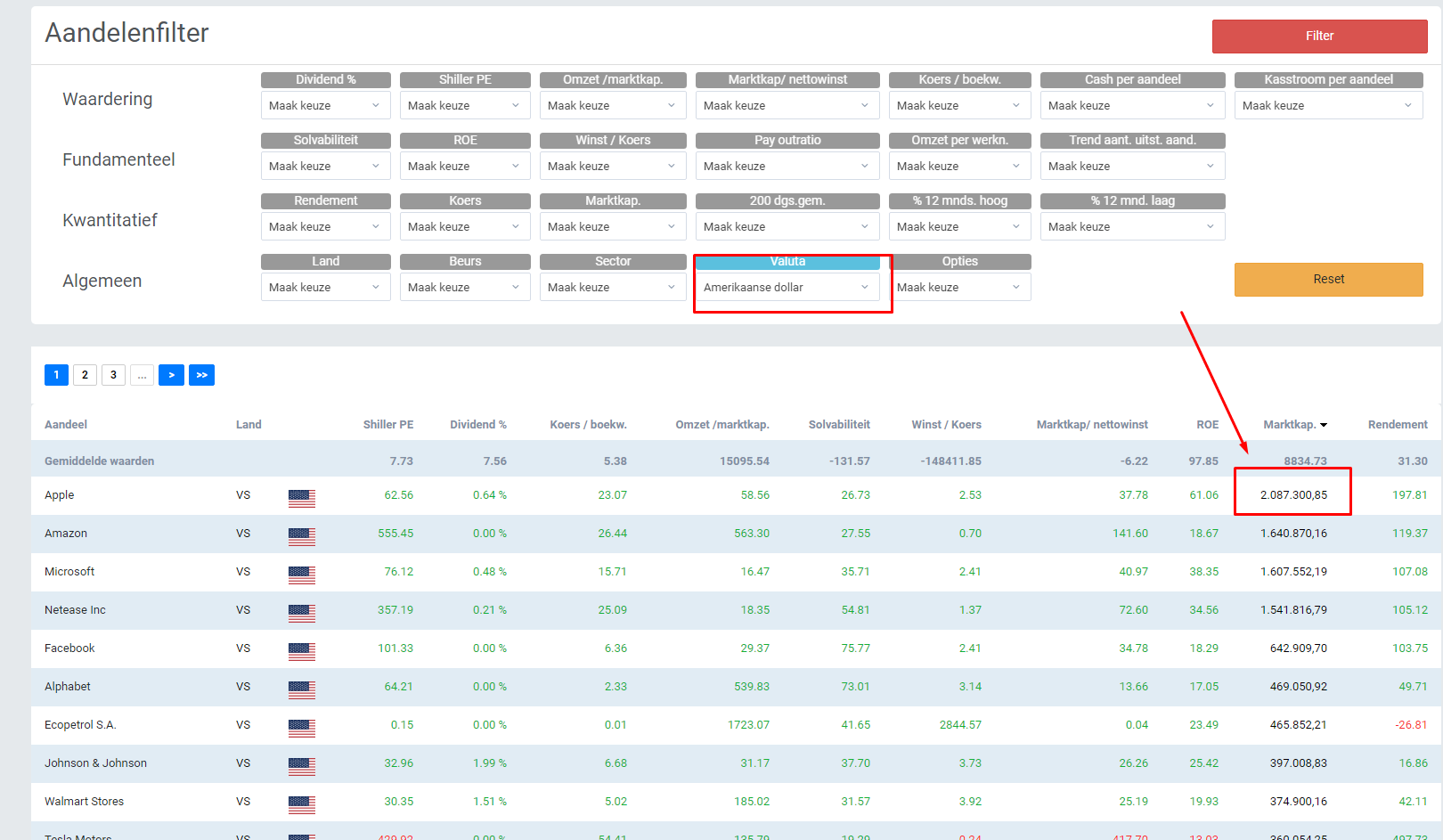Click the orange Reset button
This screenshot has width=1443, height=840.
click(1328, 279)
